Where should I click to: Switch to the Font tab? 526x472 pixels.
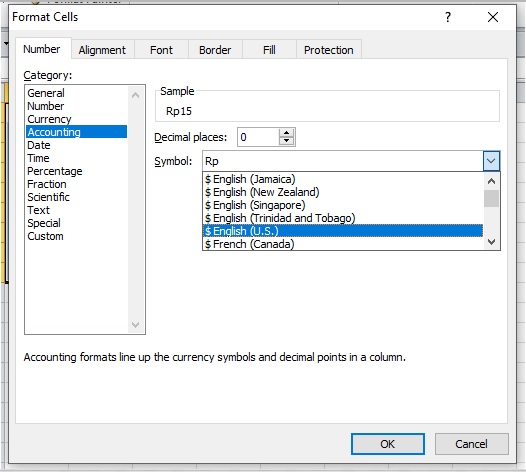tap(161, 50)
